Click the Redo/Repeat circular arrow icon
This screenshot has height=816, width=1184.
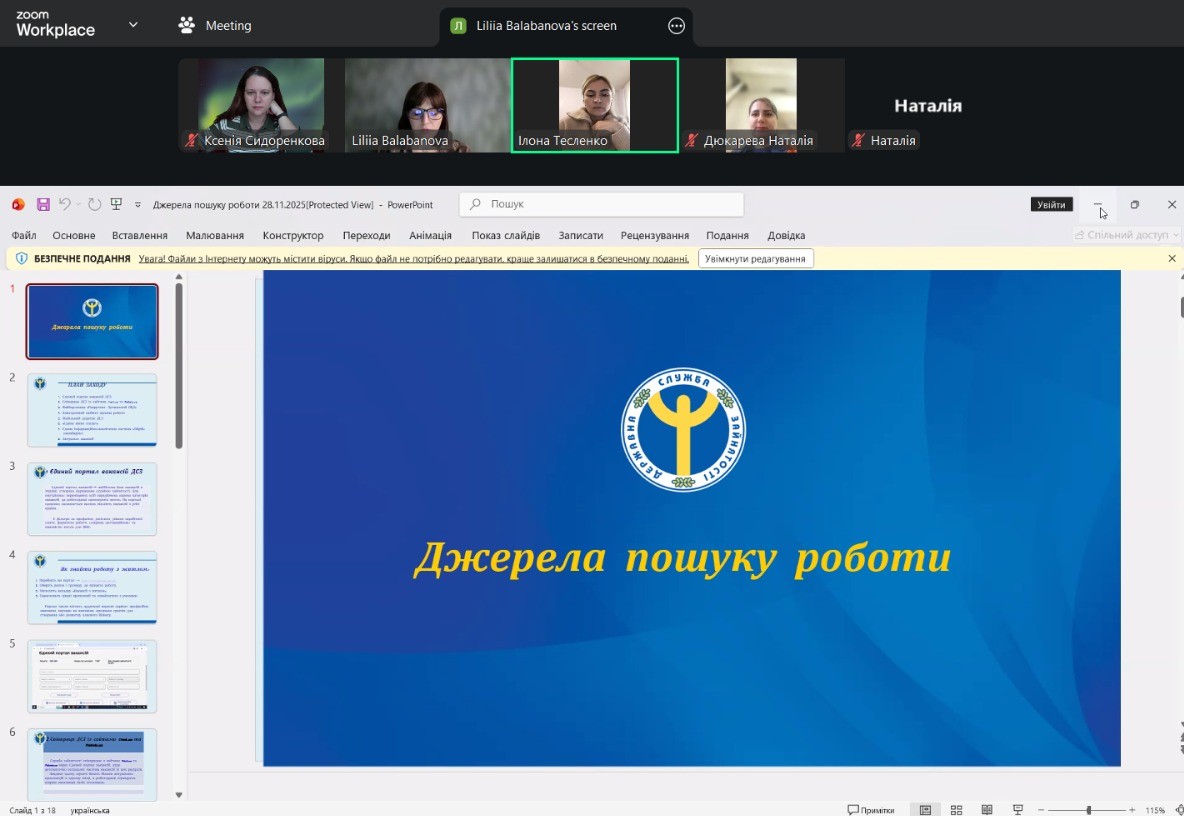[x=94, y=205]
